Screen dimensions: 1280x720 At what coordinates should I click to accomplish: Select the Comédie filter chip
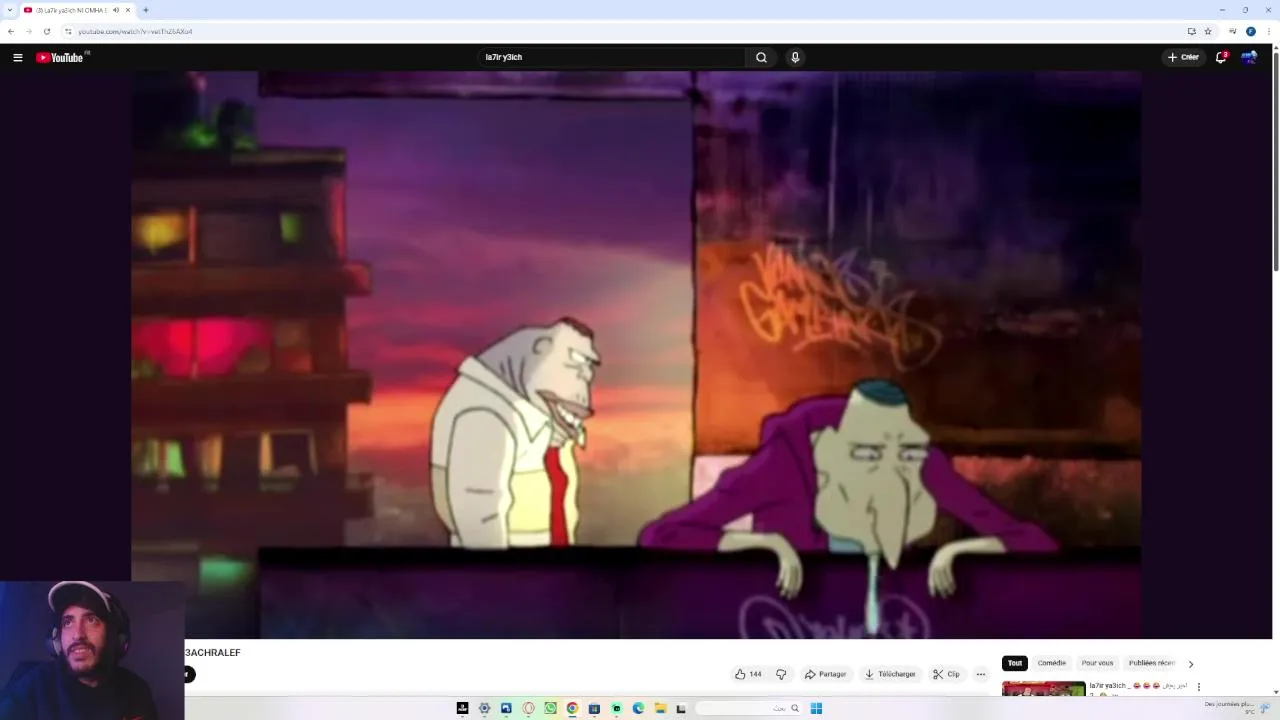coord(1052,663)
